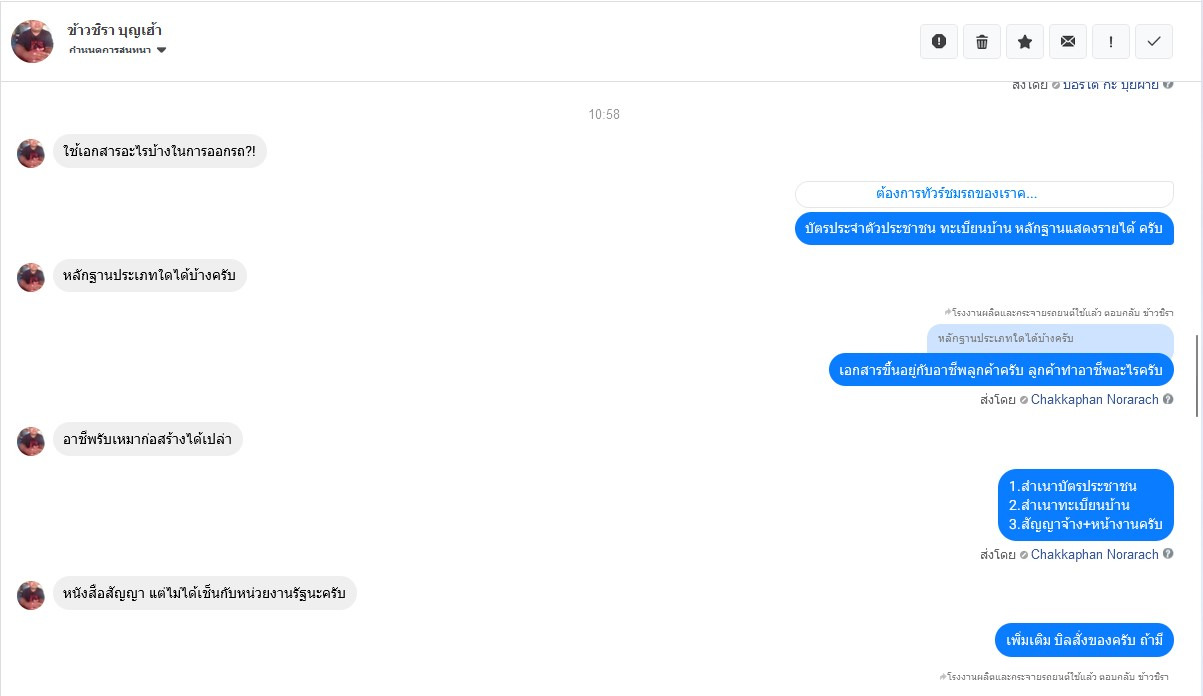The width and height of the screenshot is (1203, 696).
Task: Mark conversation as done checkmark
Action: (x=1154, y=41)
